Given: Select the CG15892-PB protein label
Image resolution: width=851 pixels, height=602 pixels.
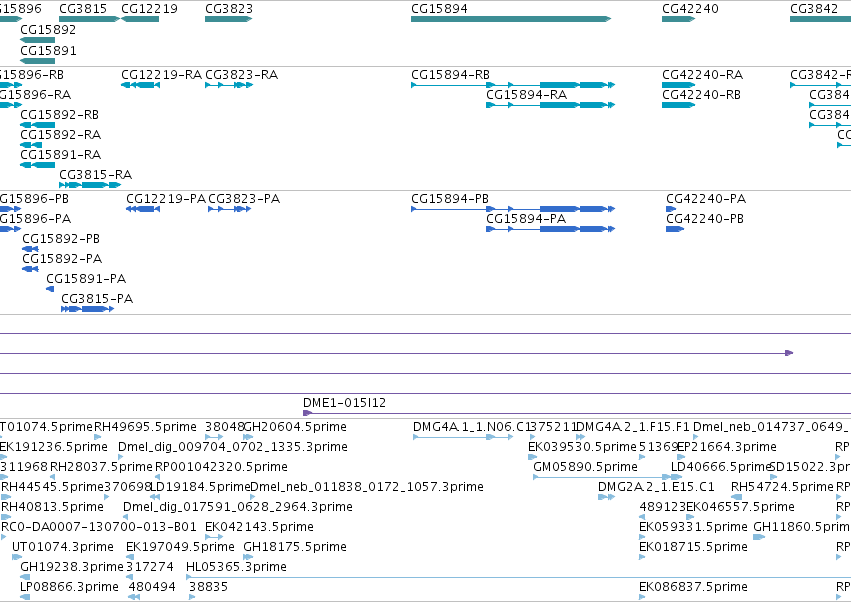Looking at the screenshot, I should pyautogui.click(x=61, y=239).
